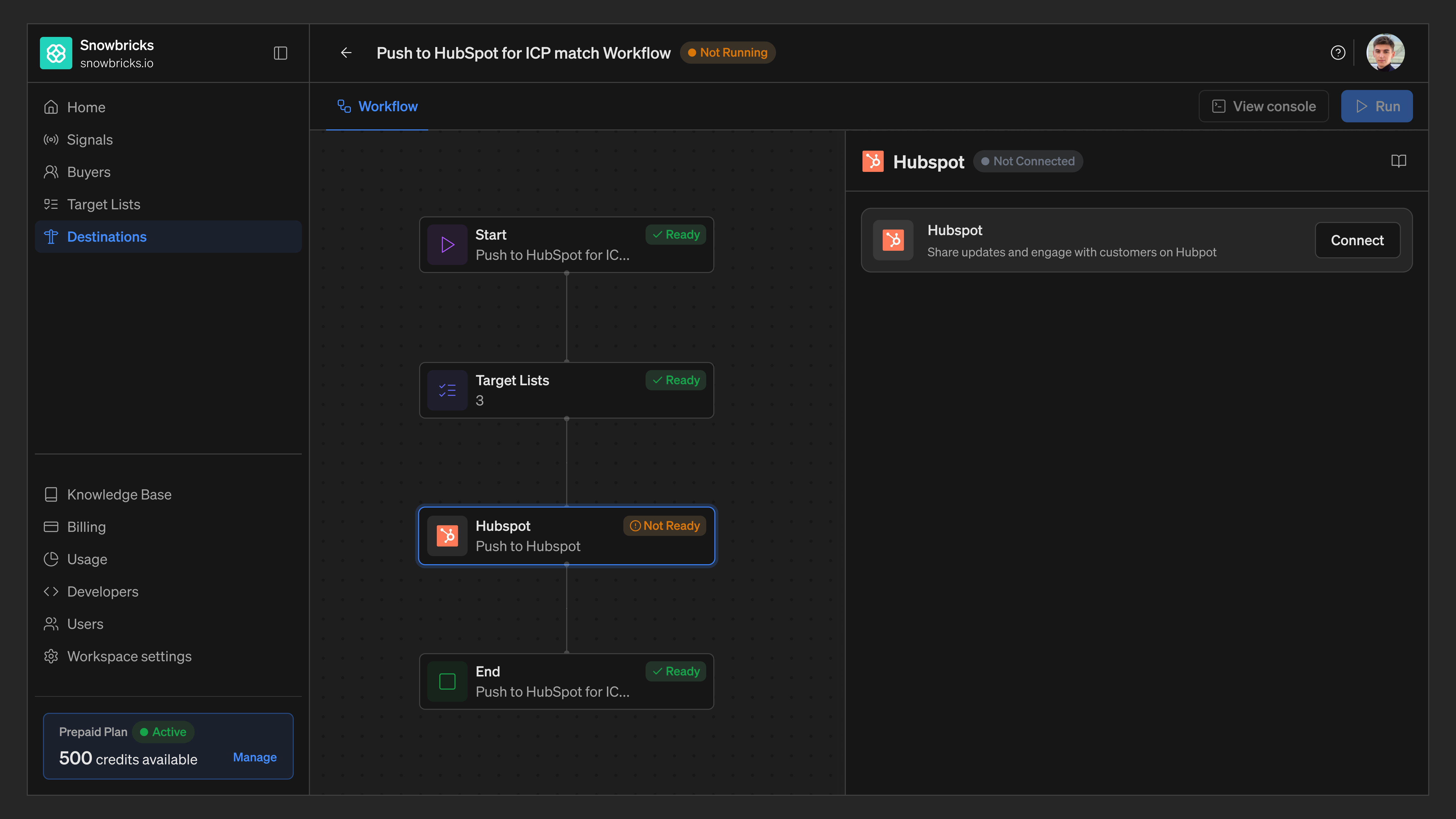1456x819 pixels.
Task: Run the workflow
Action: [1377, 106]
